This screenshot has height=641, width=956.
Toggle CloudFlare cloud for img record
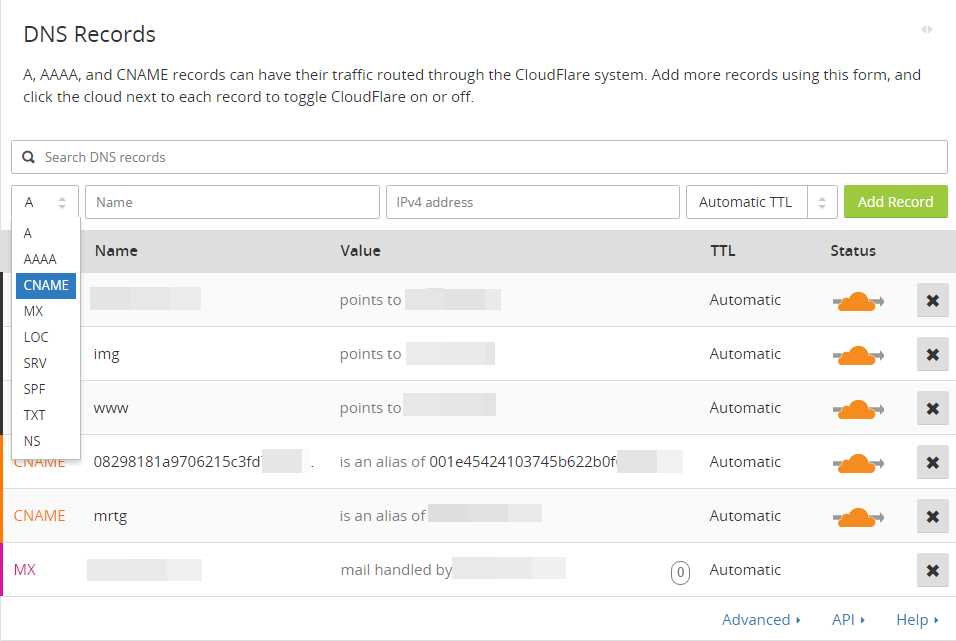857,355
